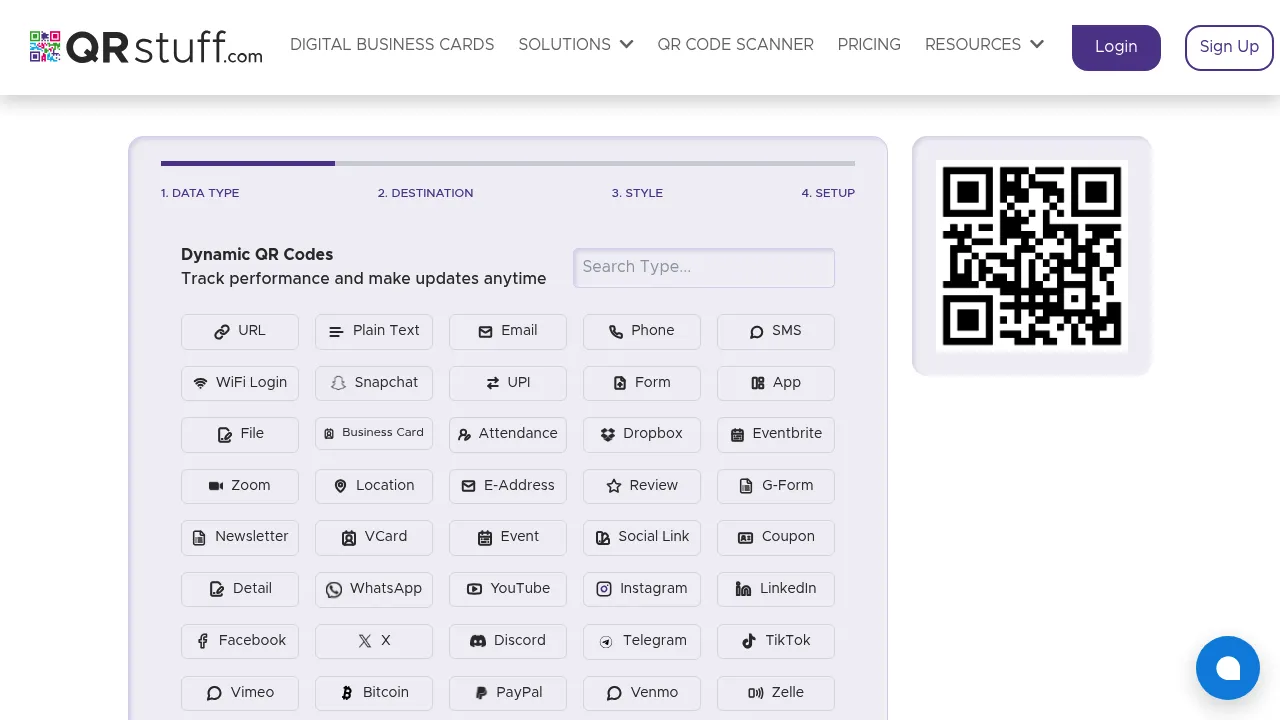Pick the PayPal QR code type

(x=507, y=693)
